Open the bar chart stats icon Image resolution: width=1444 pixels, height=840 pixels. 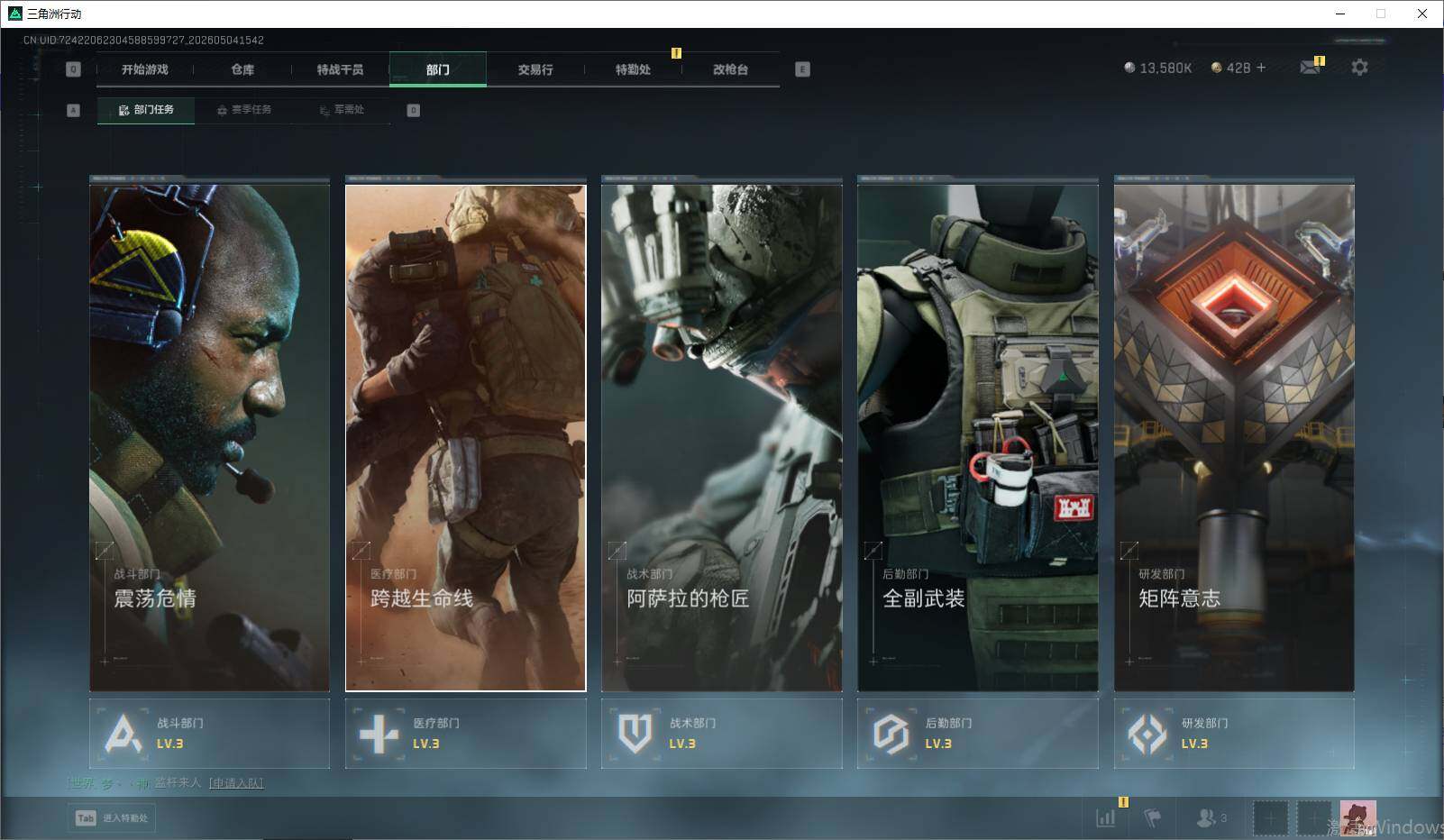point(1105,818)
